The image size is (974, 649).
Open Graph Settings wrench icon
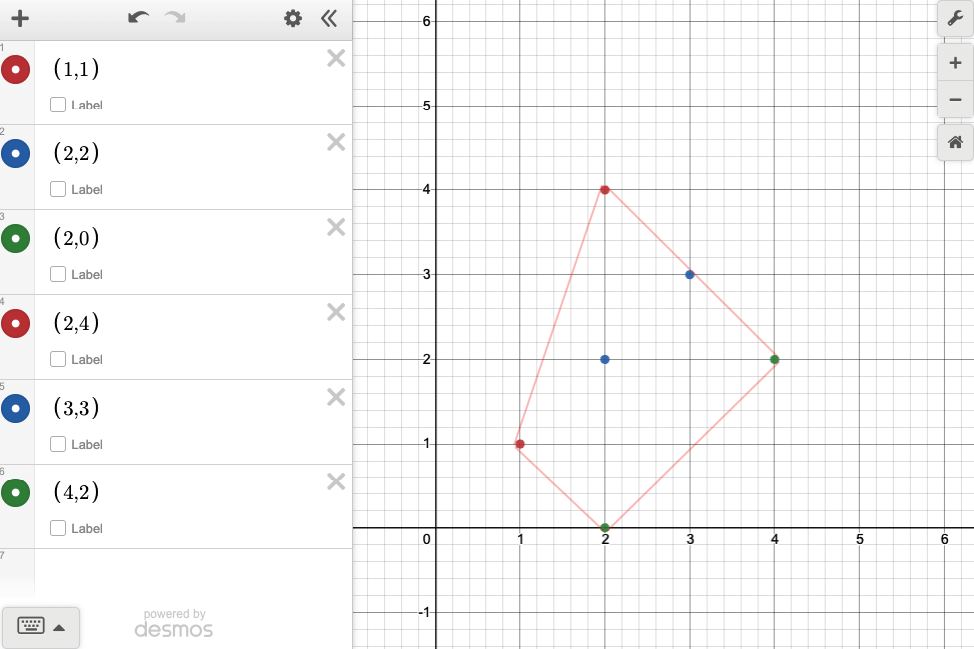955,18
